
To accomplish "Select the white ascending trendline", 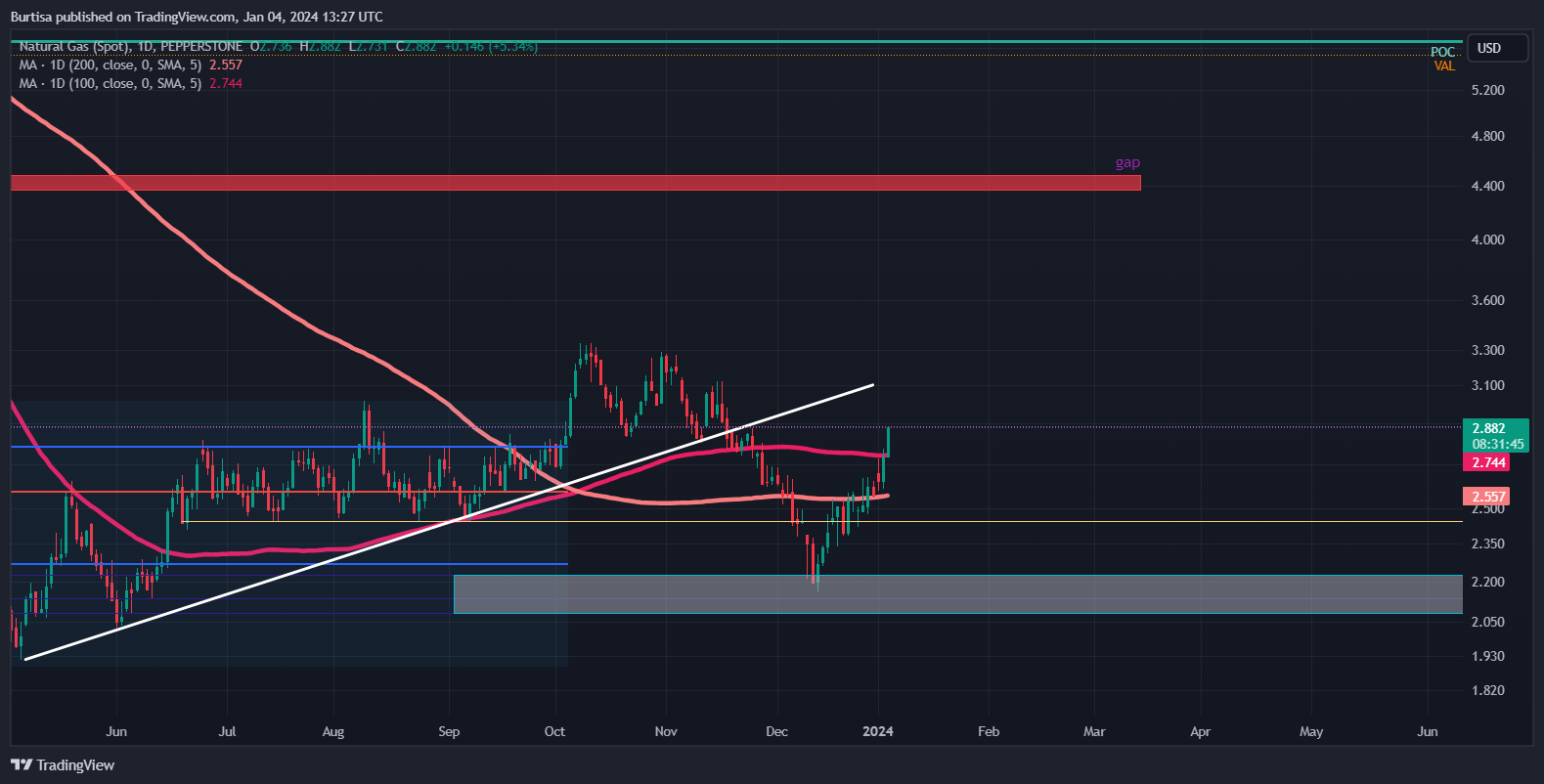I will click(x=449, y=522).
